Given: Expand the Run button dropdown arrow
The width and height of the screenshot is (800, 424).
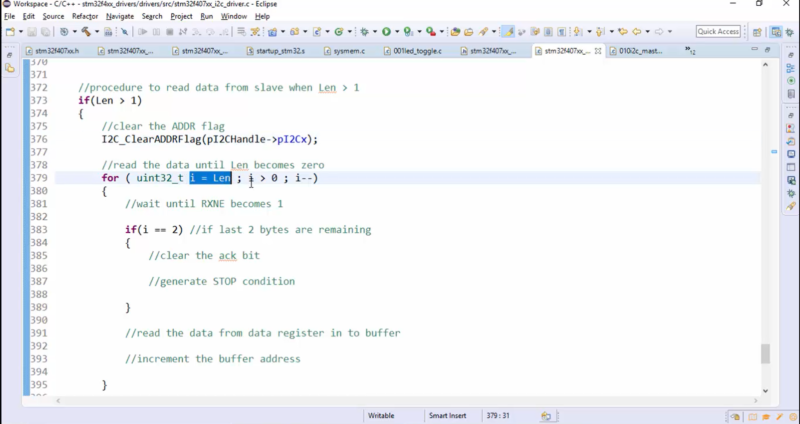Looking at the screenshot, I should [397, 32].
